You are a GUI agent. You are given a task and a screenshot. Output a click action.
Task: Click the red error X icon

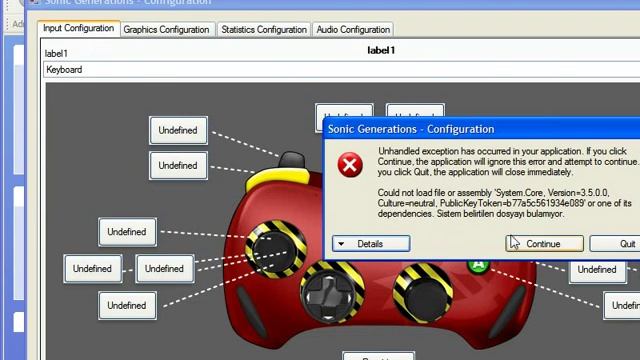[350, 165]
